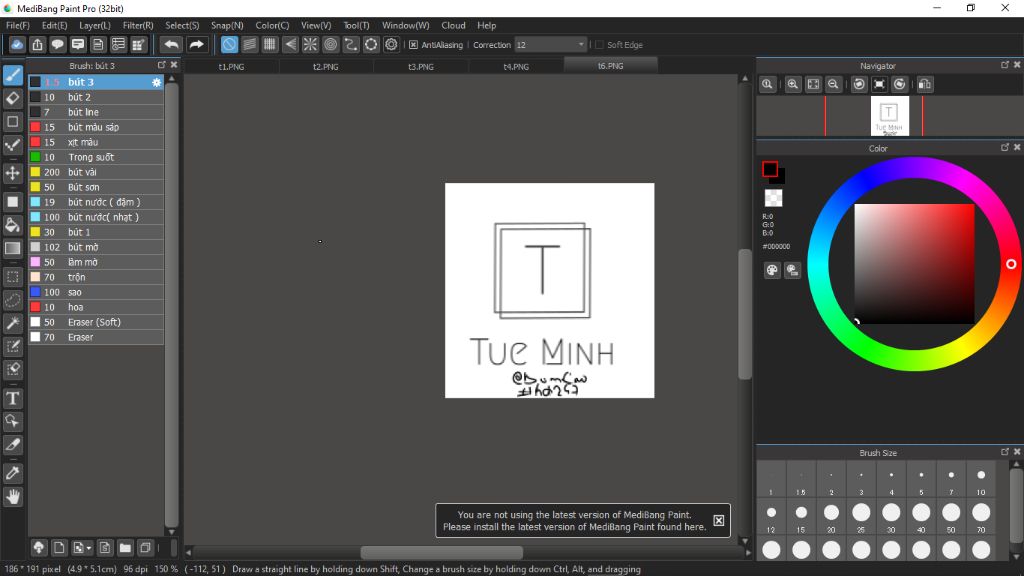Image resolution: width=1024 pixels, height=576 pixels.
Task: Select the "bút nước ( đậm )" brush
Action: tap(95, 202)
